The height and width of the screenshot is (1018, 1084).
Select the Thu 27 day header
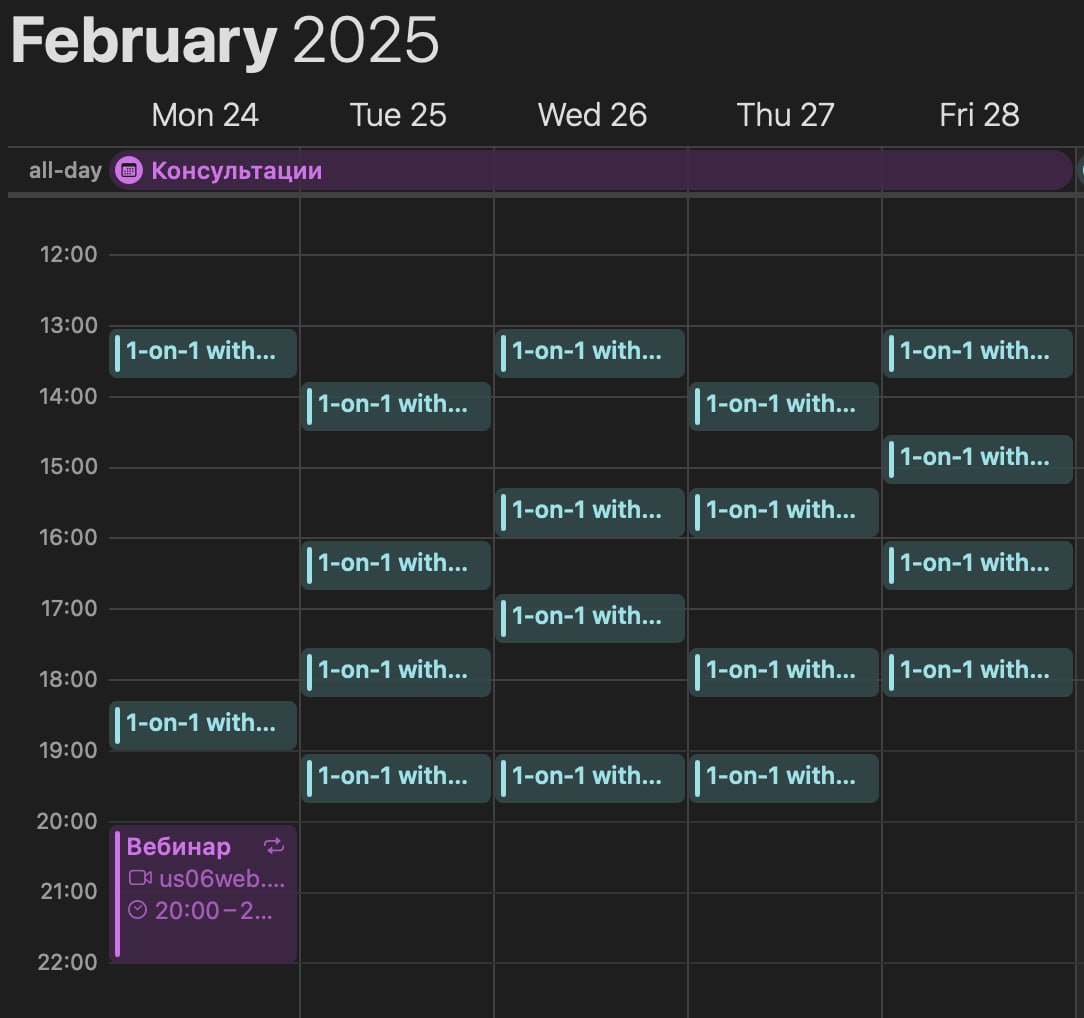(785, 115)
